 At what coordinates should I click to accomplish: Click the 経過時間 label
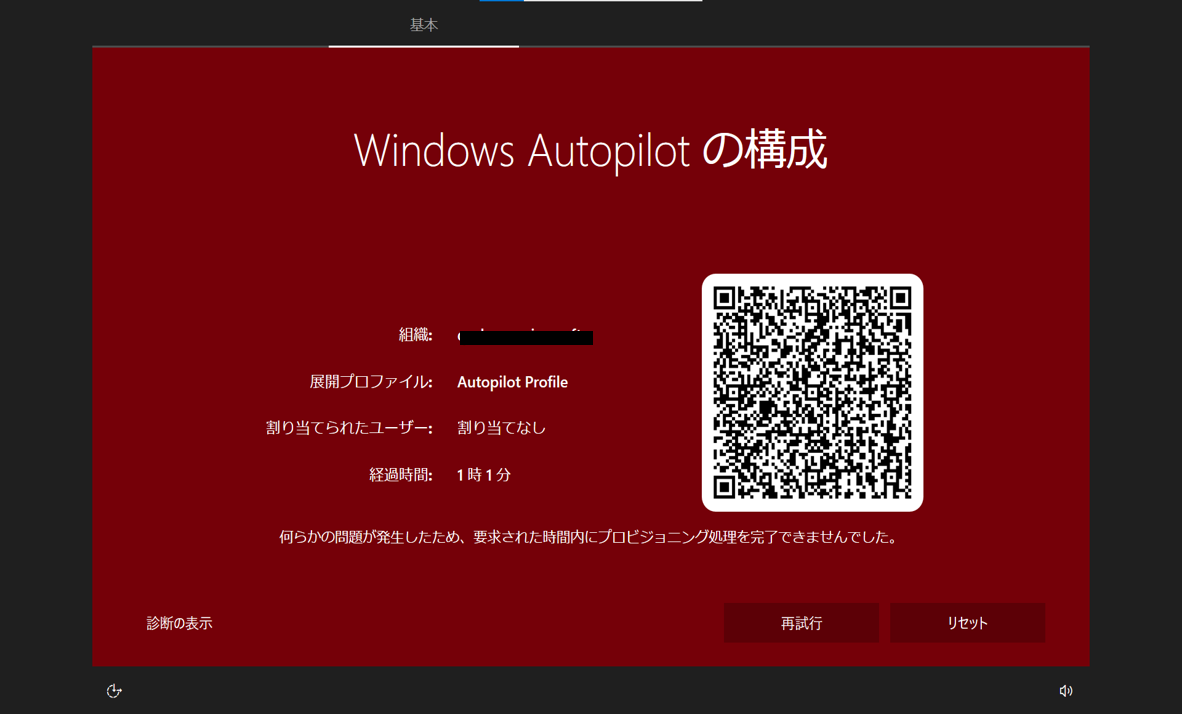click(x=401, y=475)
